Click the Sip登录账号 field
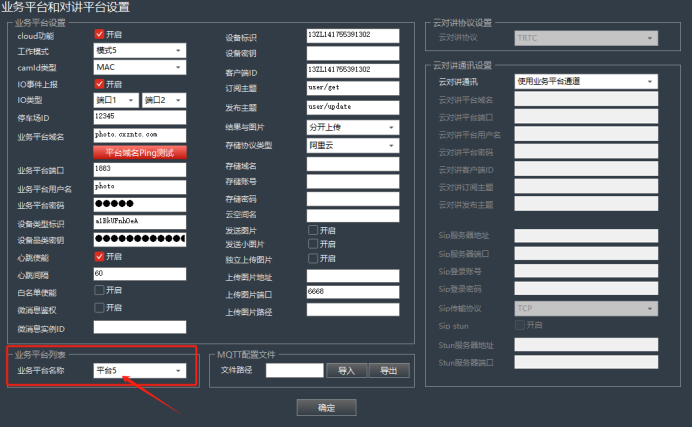 click(x=586, y=271)
